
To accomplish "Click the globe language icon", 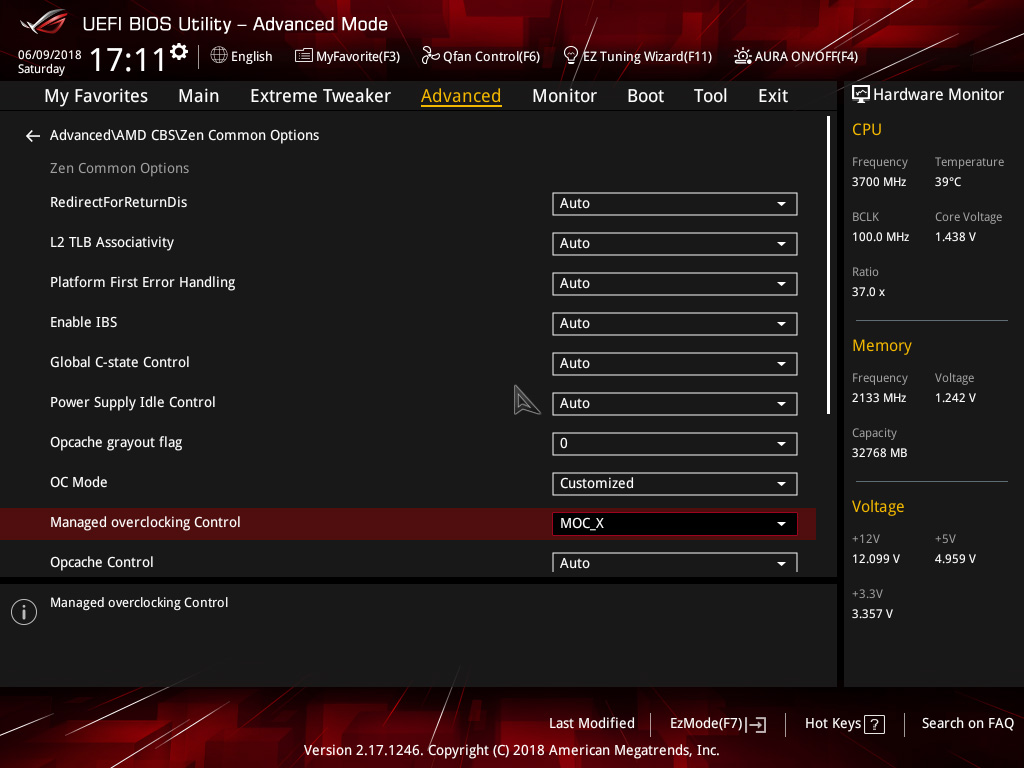I will point(219,56).
